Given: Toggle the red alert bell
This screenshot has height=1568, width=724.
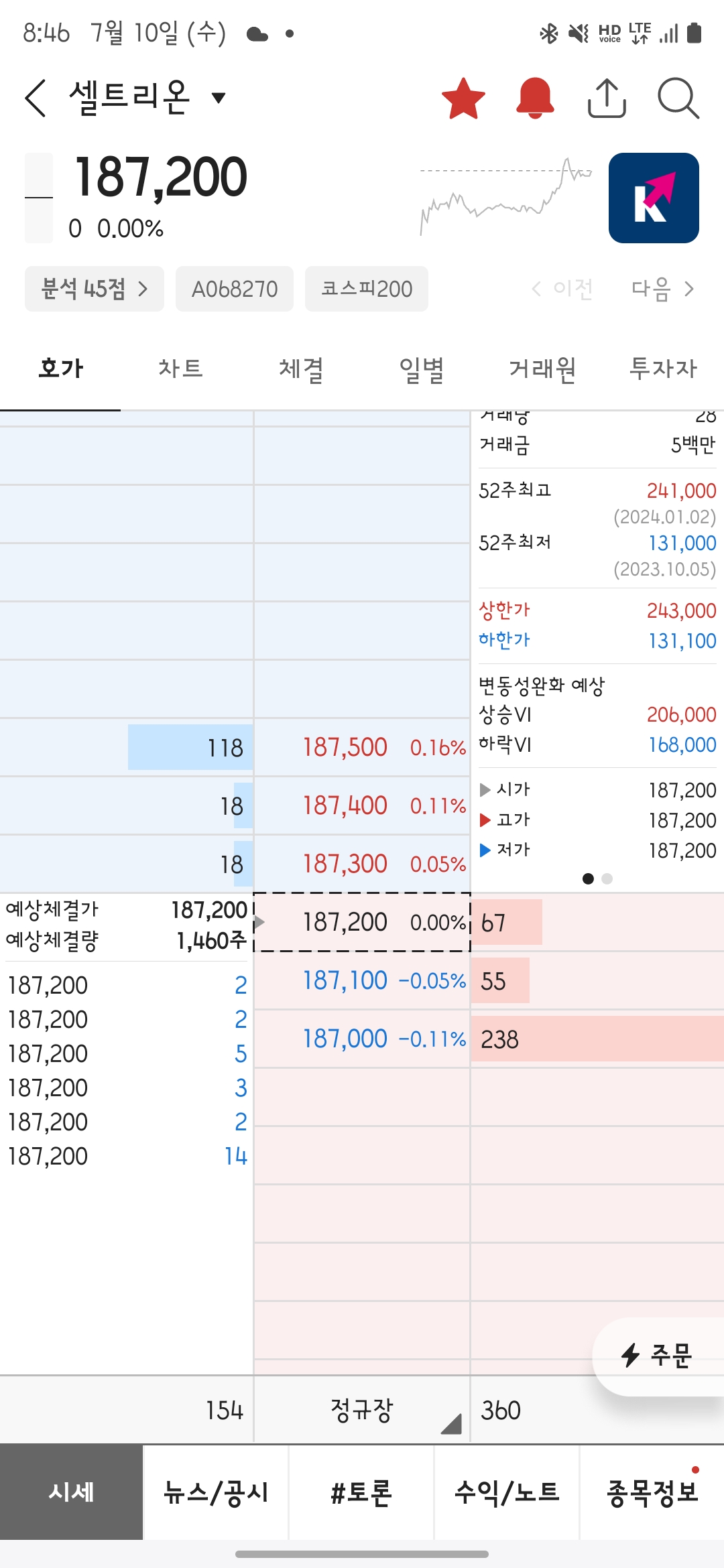Looking at the screenshot, I should point(535,99).
